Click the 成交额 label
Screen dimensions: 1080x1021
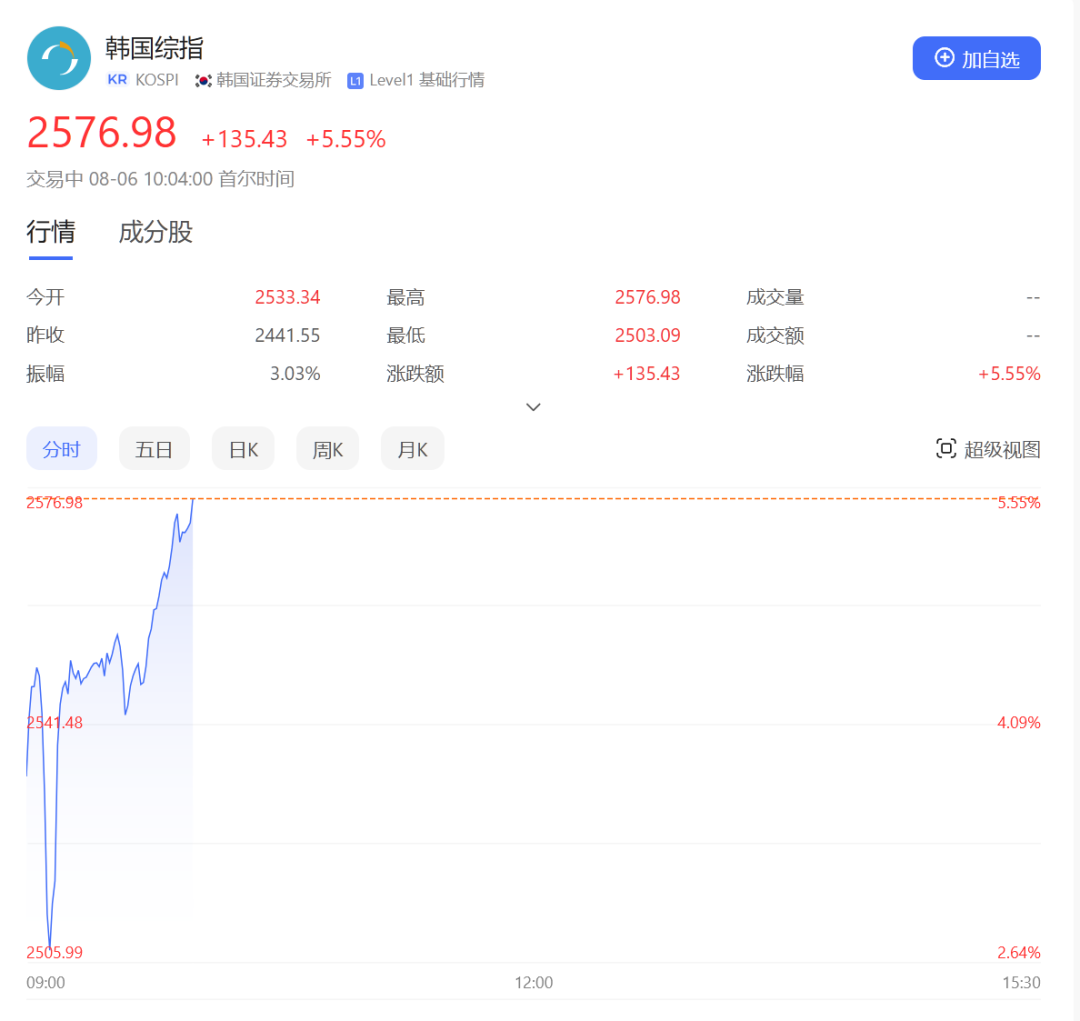pyautogui.click(x=775, y=336)
